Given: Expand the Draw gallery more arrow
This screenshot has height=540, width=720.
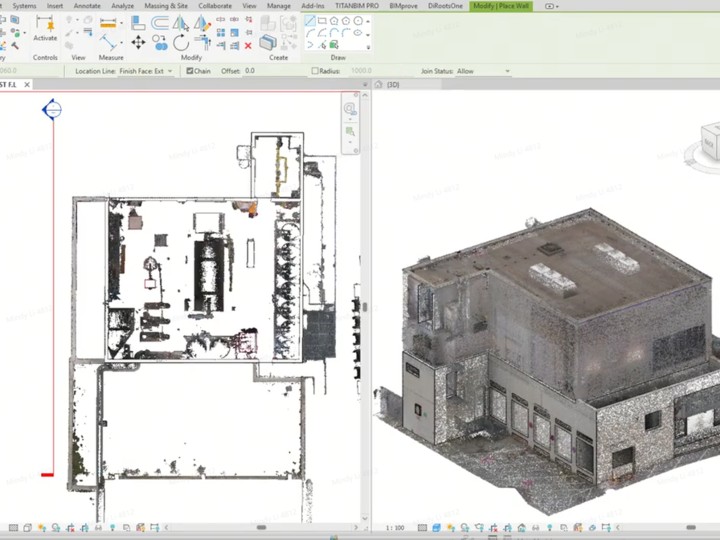Looking at the screenshot, I should point(368,47).
